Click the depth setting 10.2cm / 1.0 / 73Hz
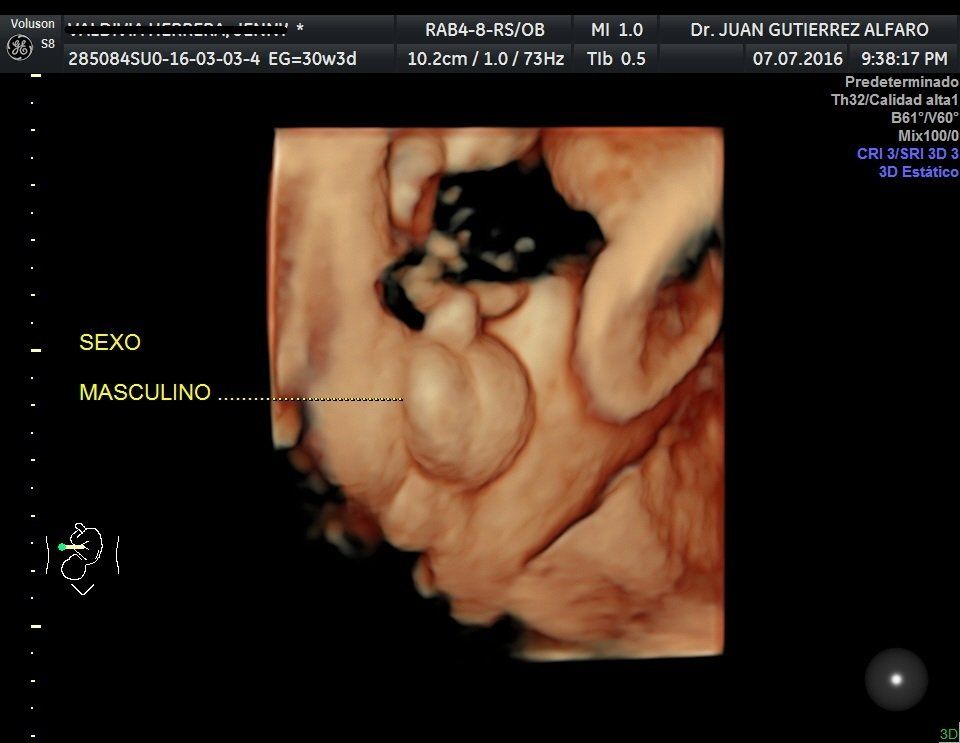 486,59
